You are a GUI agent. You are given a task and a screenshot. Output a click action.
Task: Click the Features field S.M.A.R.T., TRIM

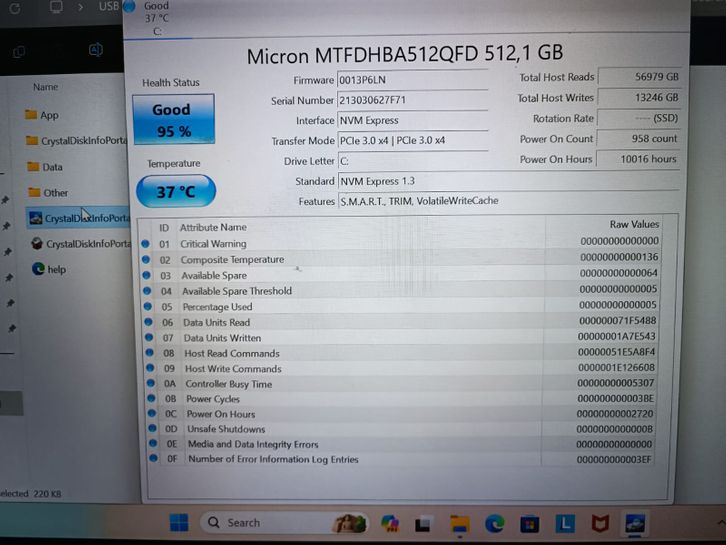point(508,201)
